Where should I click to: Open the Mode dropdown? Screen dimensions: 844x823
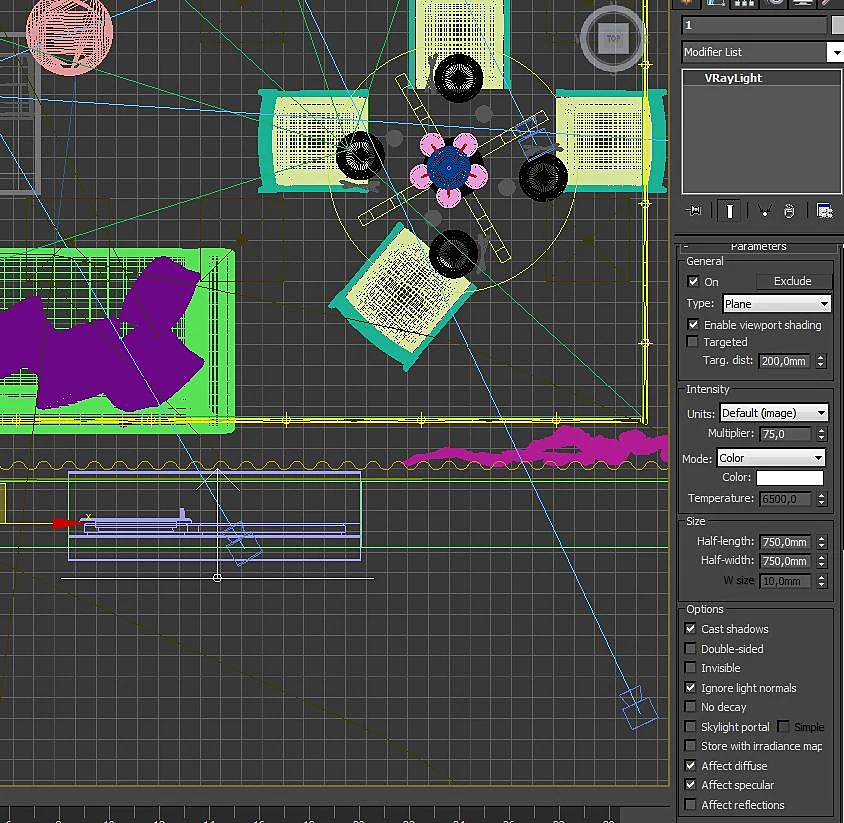point(771,458)
